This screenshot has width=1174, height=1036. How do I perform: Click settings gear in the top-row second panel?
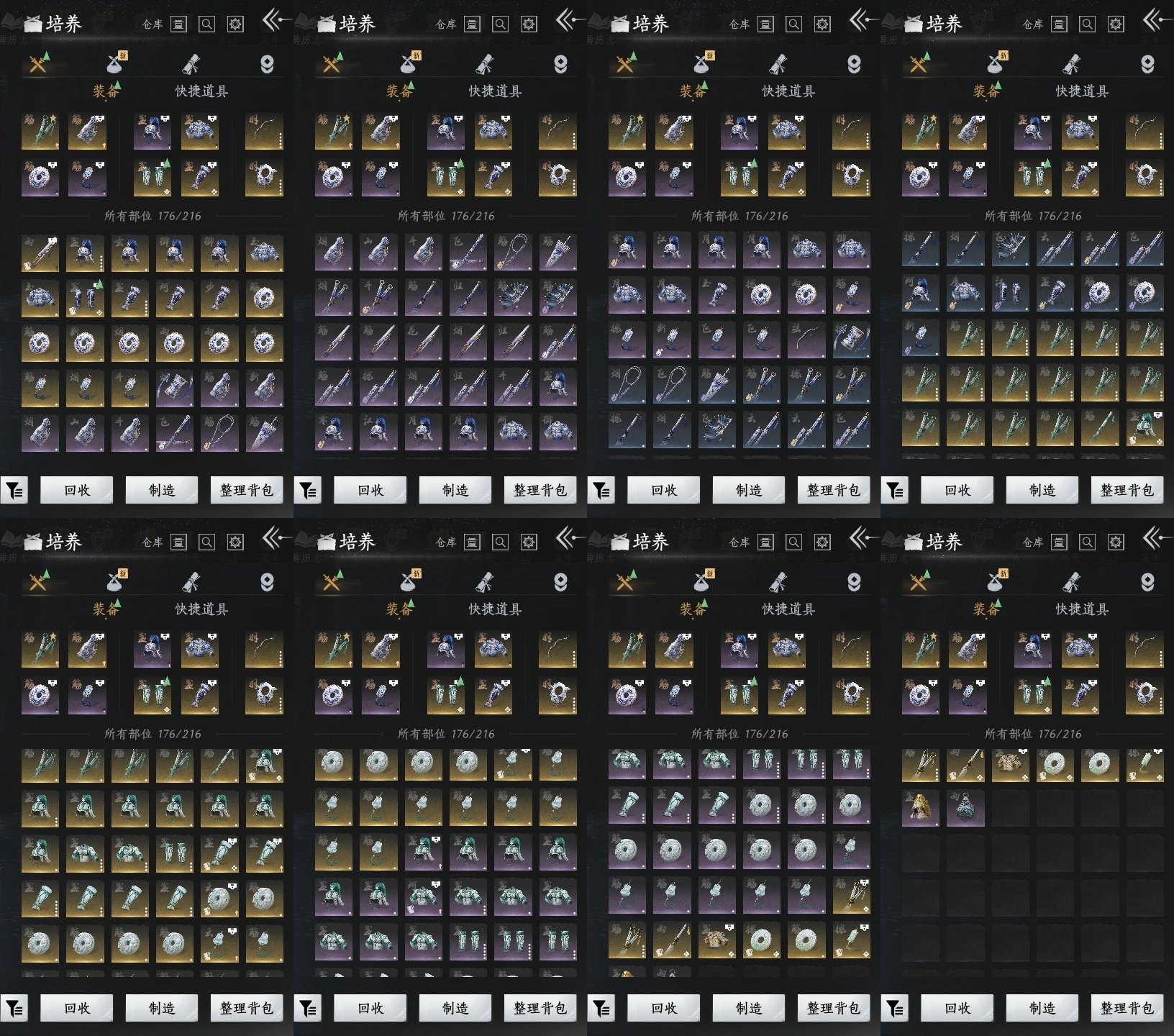pos(529,24)
